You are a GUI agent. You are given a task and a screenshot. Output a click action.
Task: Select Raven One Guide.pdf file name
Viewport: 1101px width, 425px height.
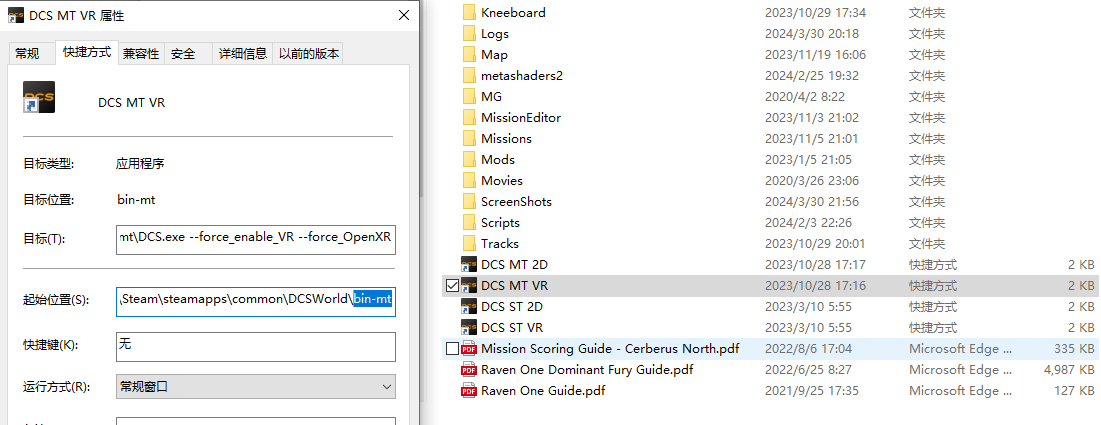(x=543, y=391)
